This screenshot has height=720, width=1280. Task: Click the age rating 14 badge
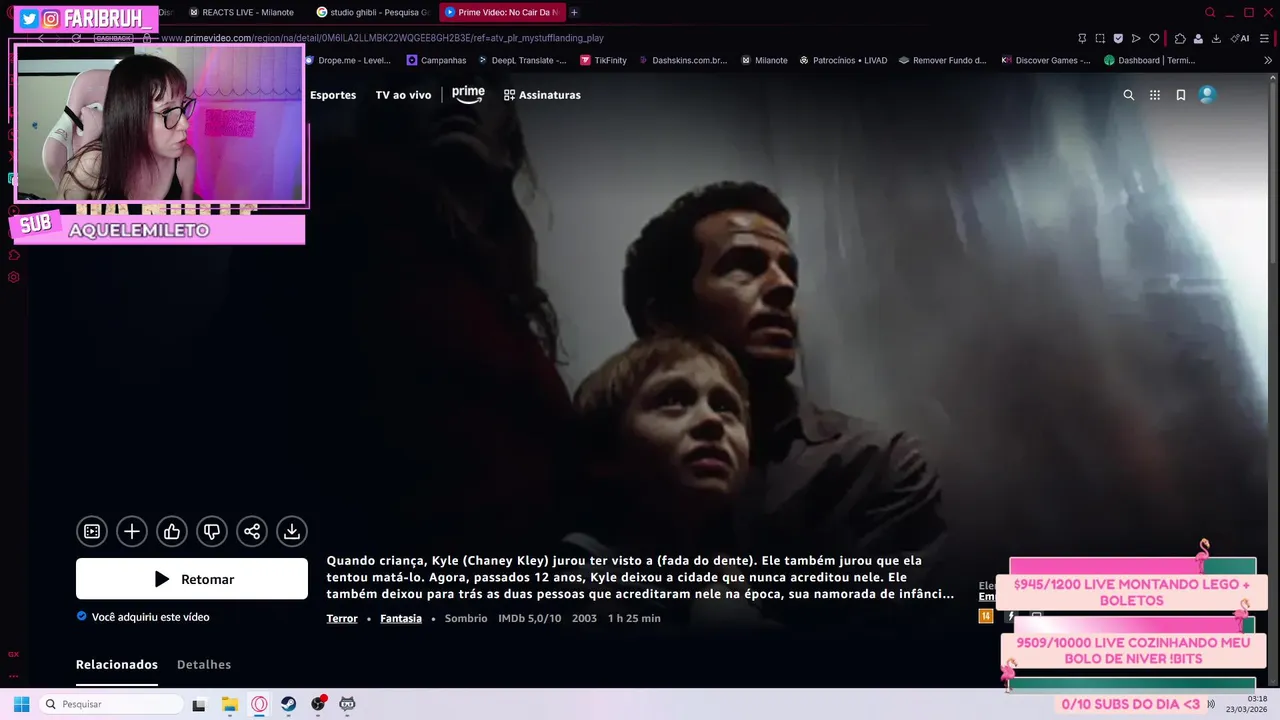[x=986, y=616]
